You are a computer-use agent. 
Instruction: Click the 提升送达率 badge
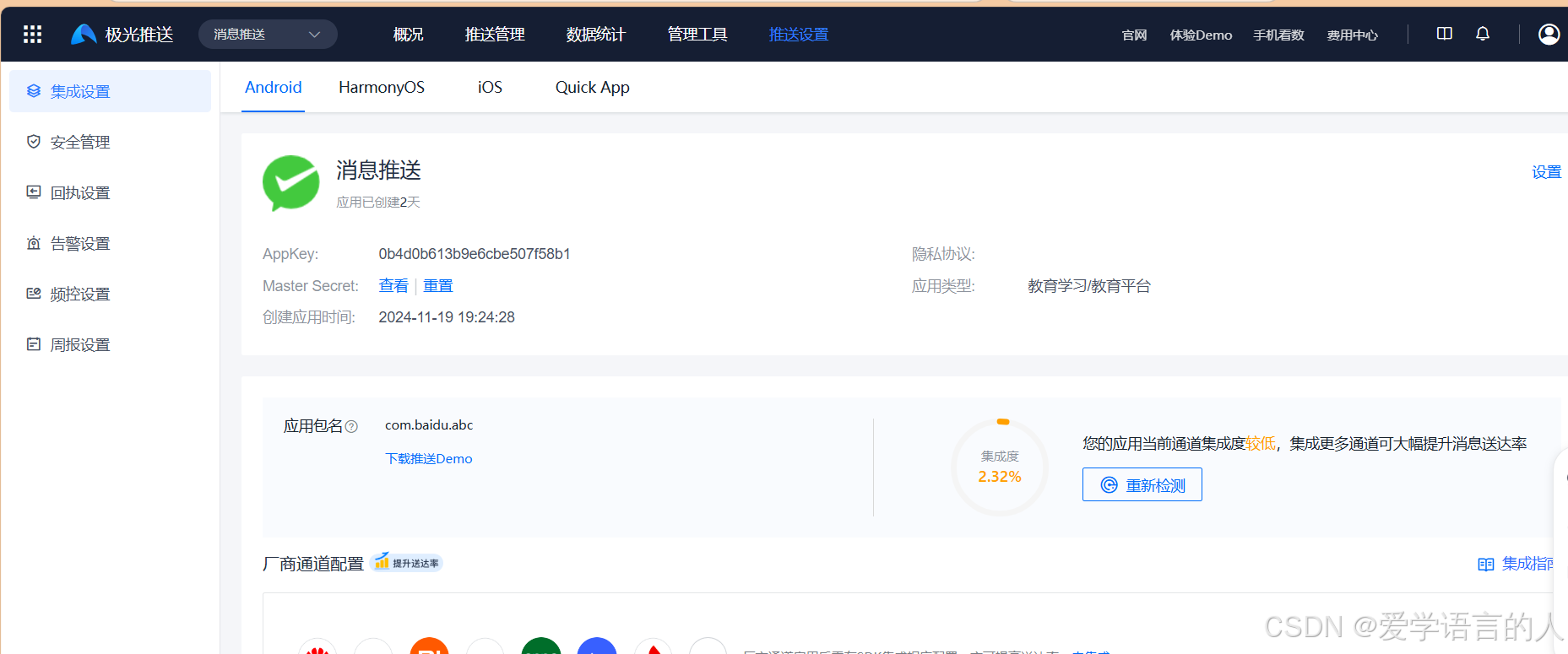407,563
